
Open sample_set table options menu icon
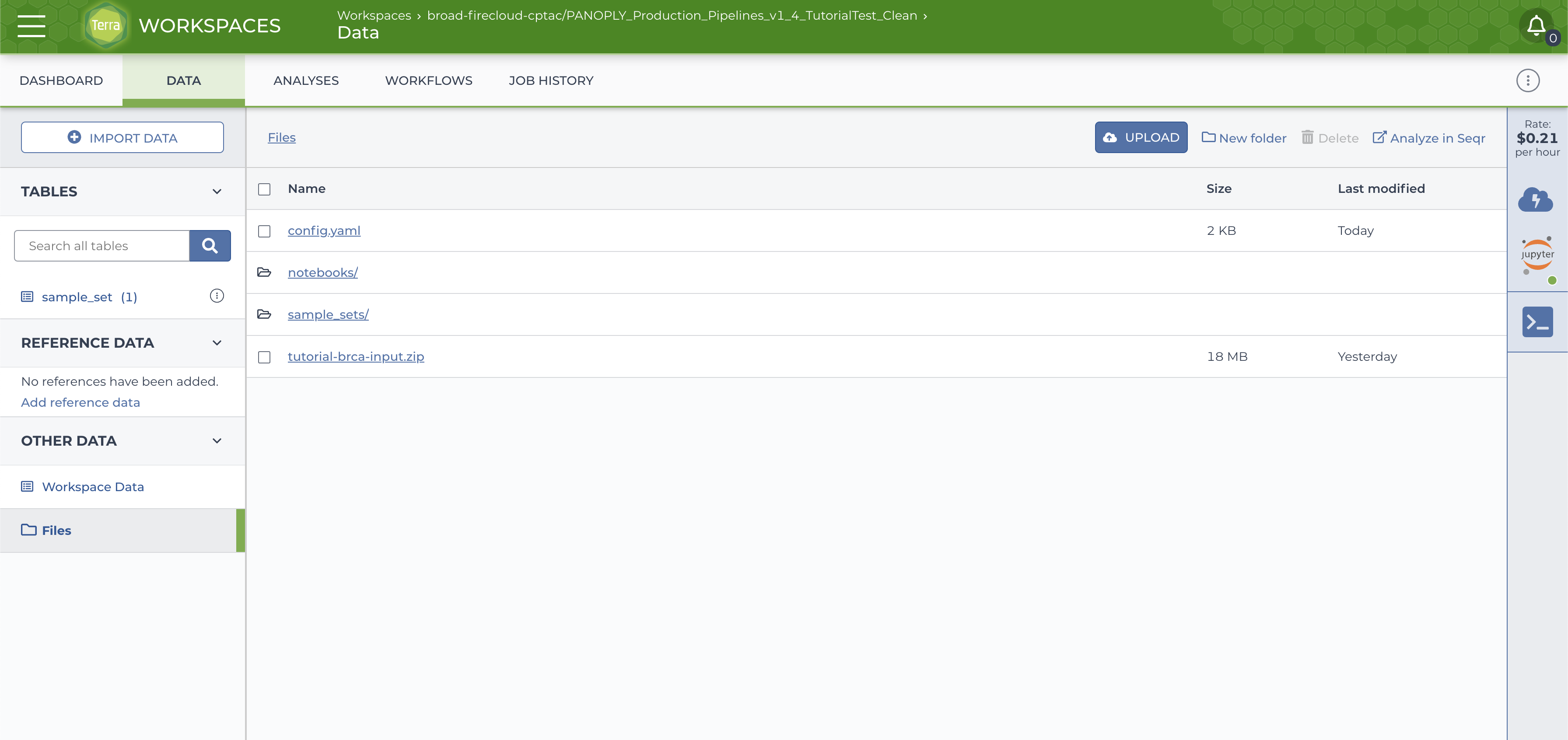(x=217, y=297)
